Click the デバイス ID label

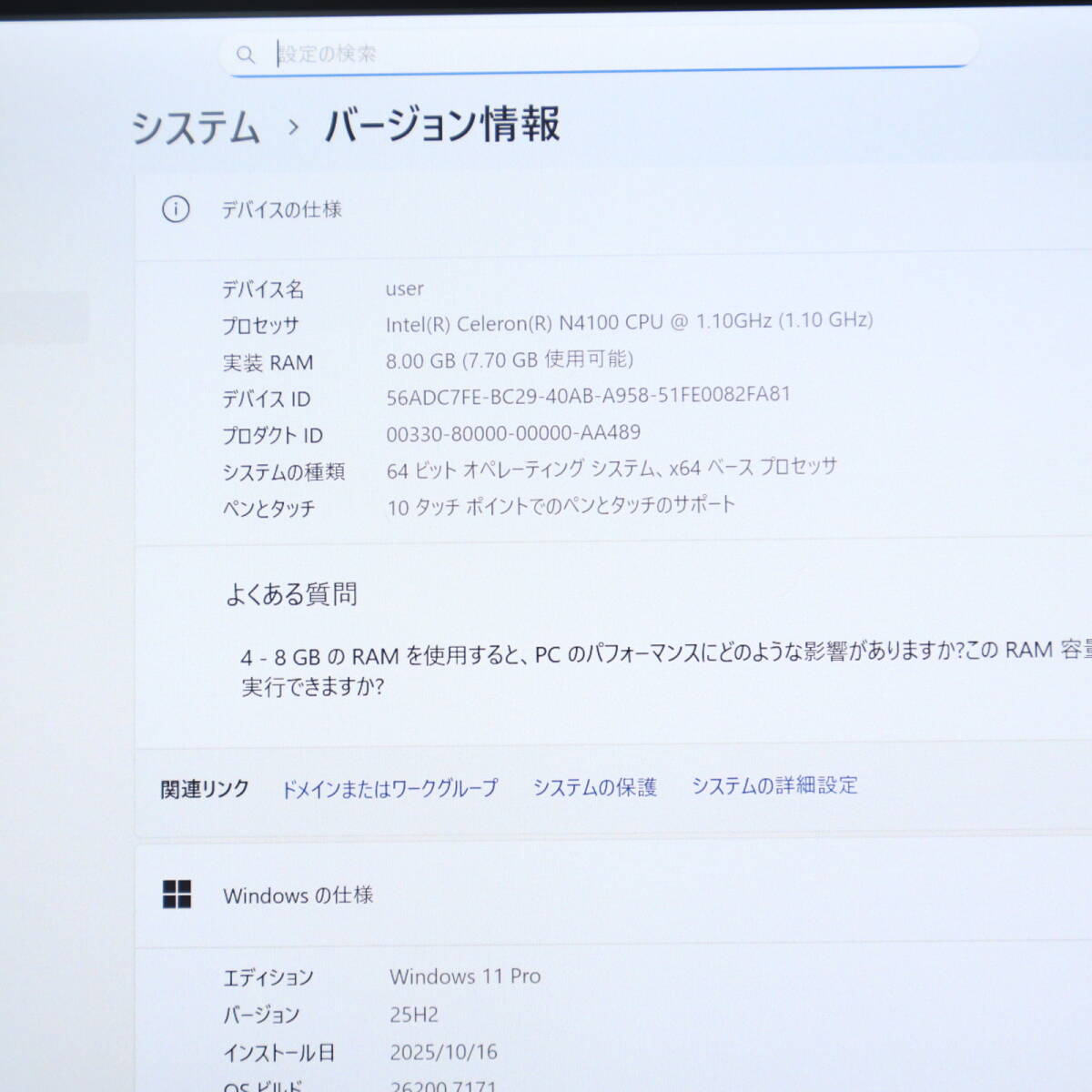[x=267, y=399]
